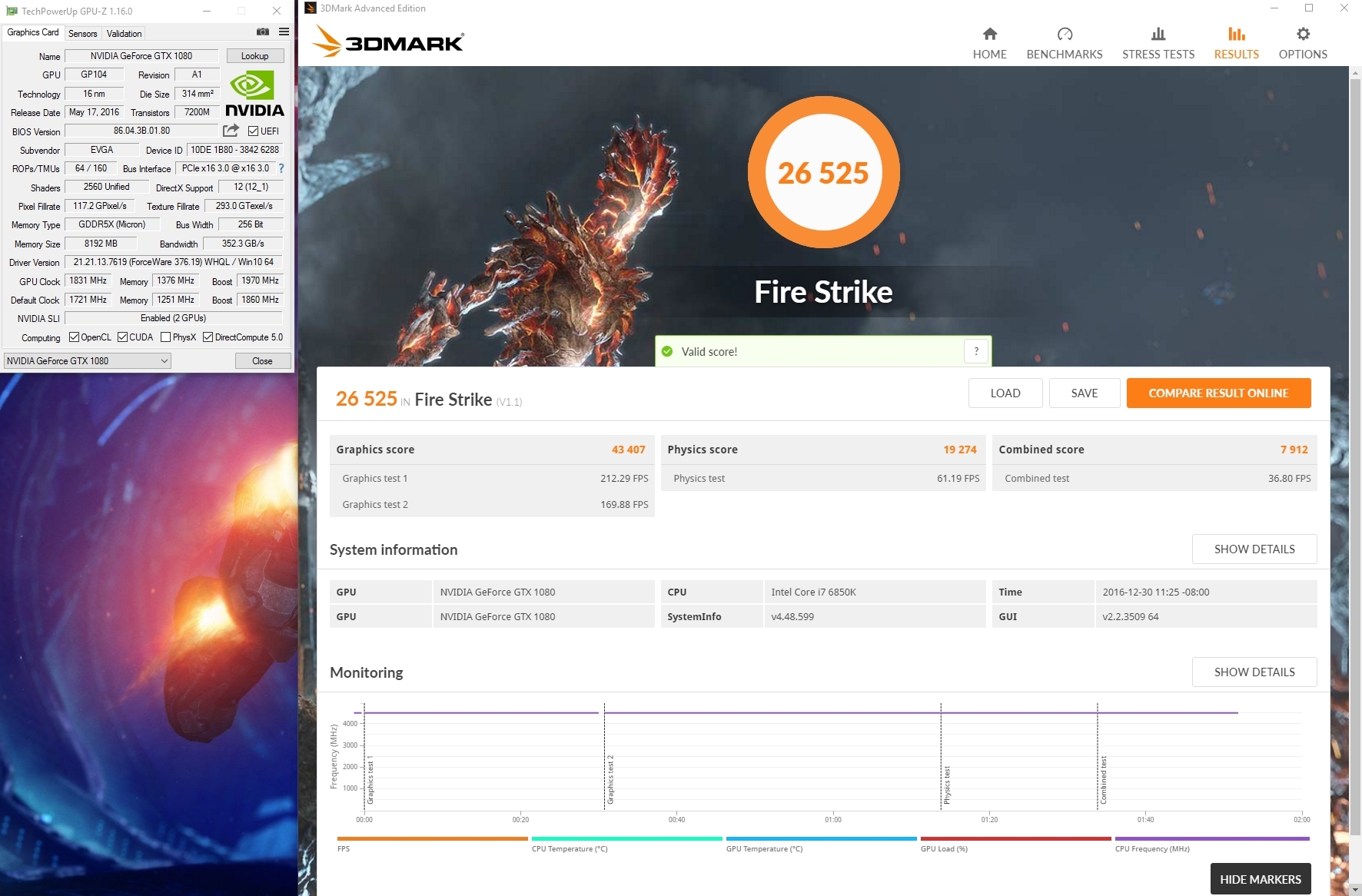Toggle the OpenCL checkbox
The width and height of the screenshot is (1362, 896).
pos(74,337)
